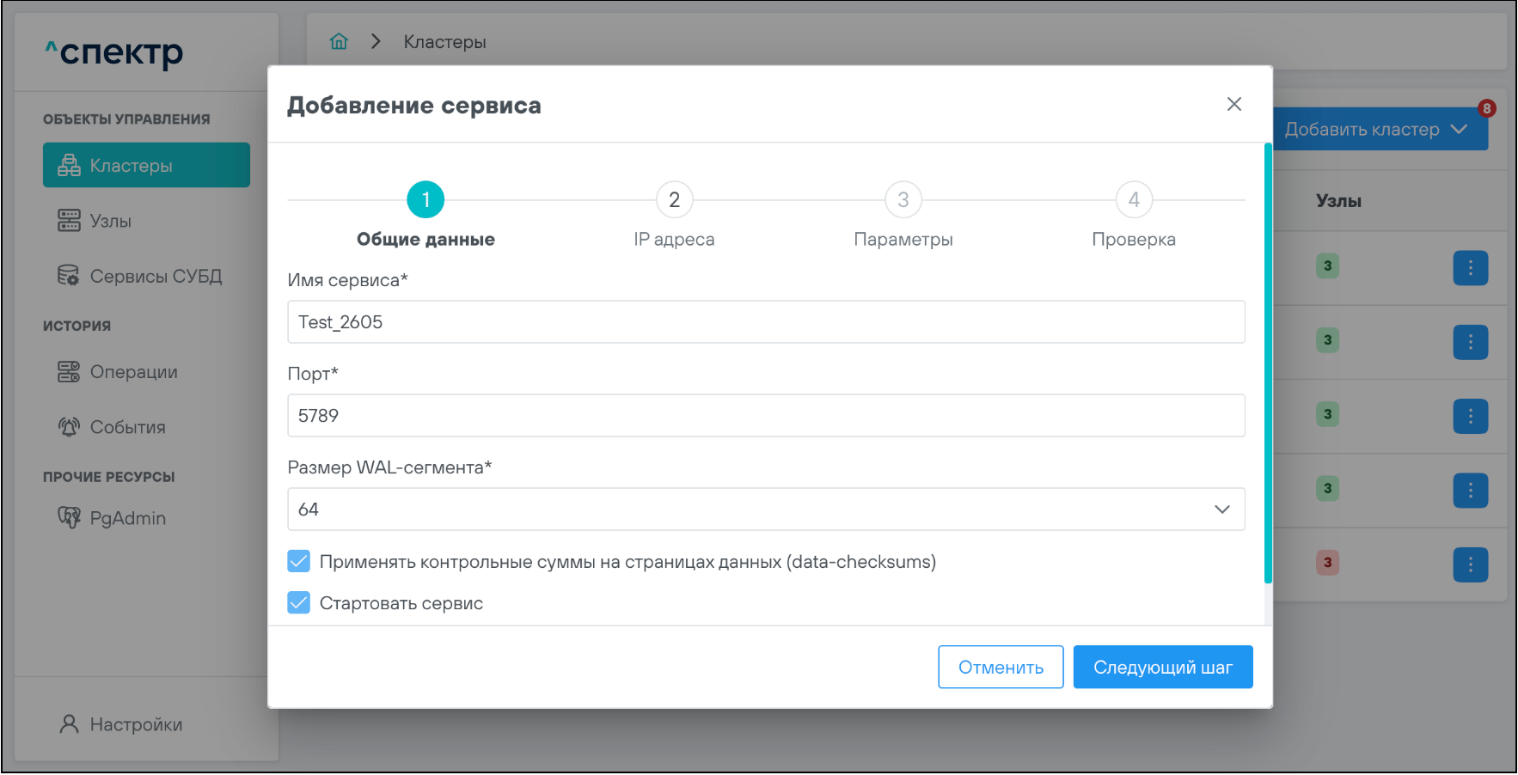Close the Добавление сервиса dialog

(1234, 105)
